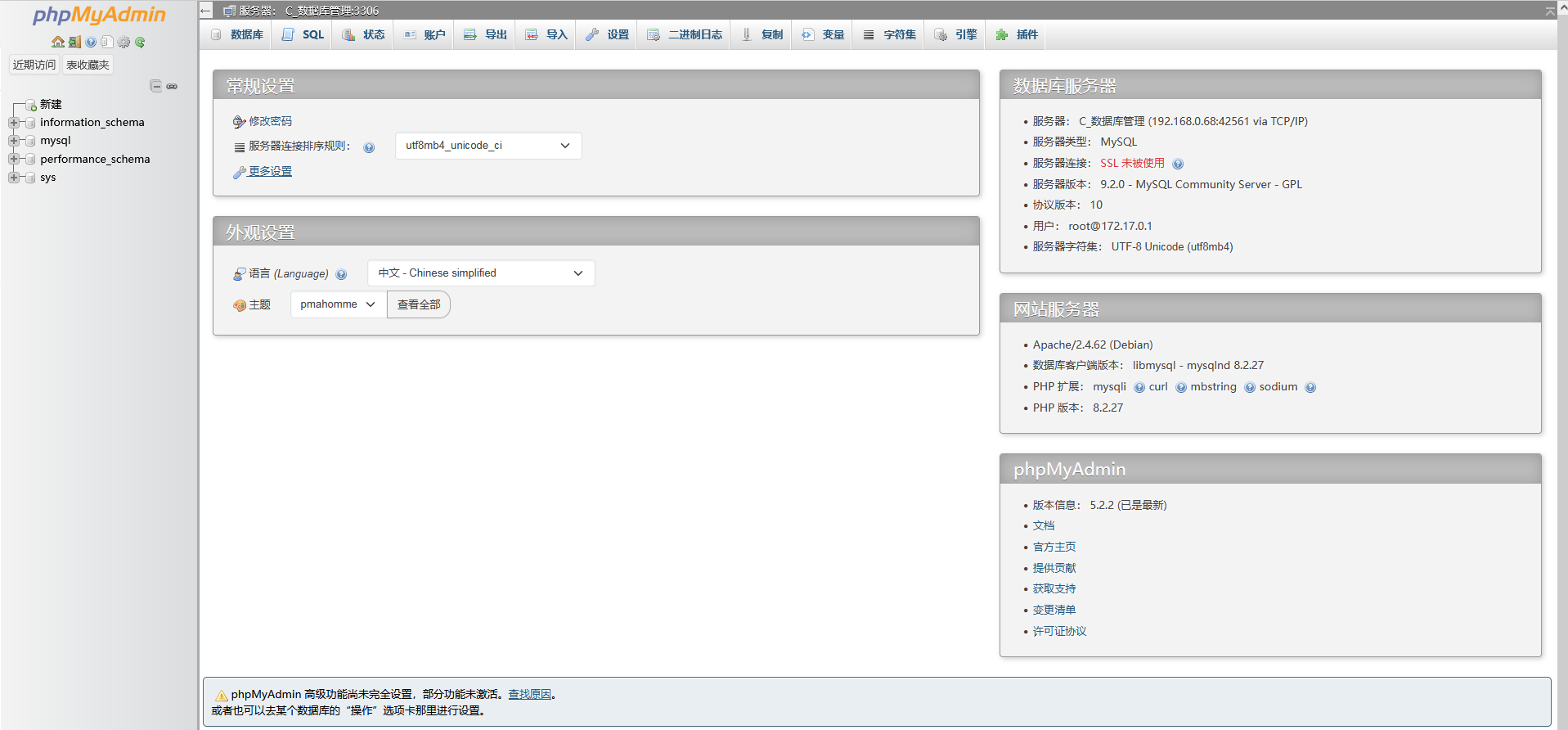Open the 变量 variables tab

pyautogui.click(x=823, y=34)
